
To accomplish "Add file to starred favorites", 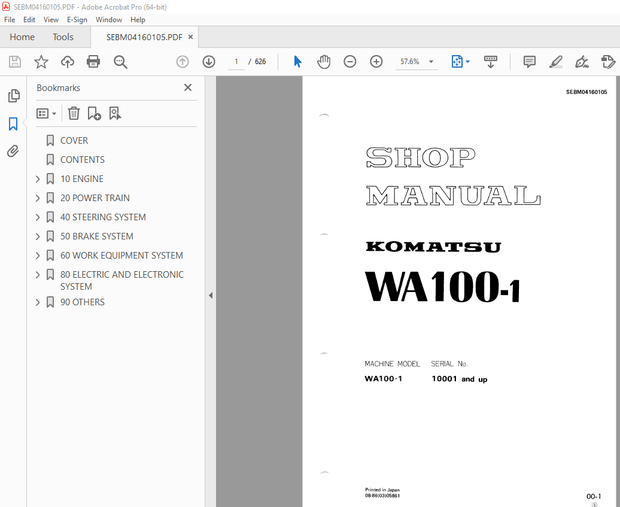I will [41, 62].
